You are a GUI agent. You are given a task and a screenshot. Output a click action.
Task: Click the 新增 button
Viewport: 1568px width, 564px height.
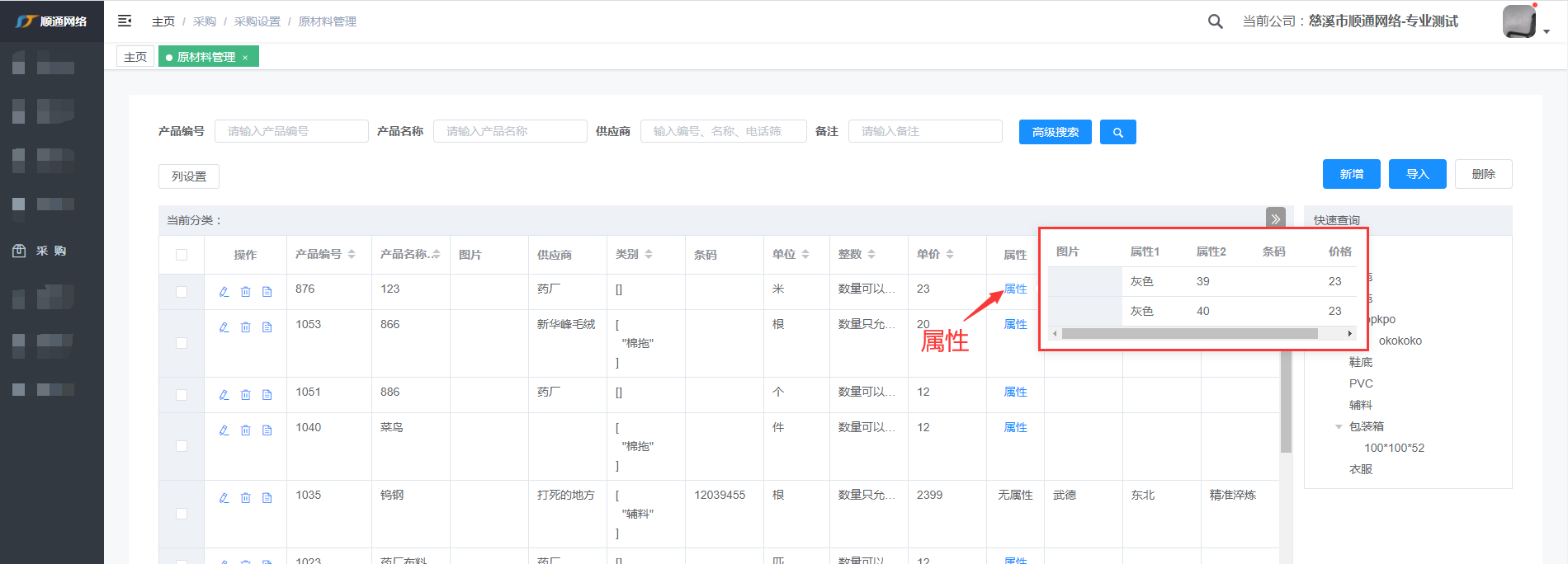click(1351, 174)
